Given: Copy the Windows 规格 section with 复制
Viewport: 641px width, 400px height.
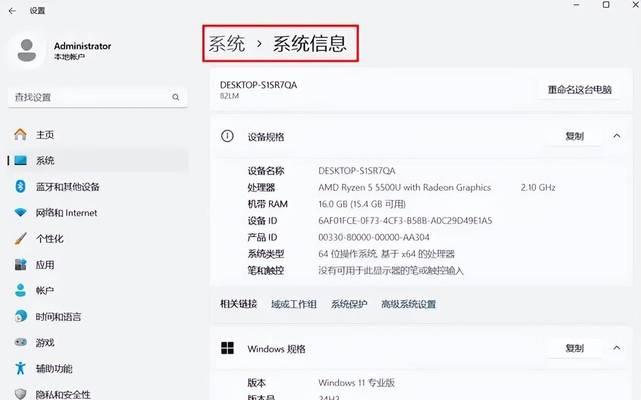Looking at the screenshot, I should coord(574,348).
